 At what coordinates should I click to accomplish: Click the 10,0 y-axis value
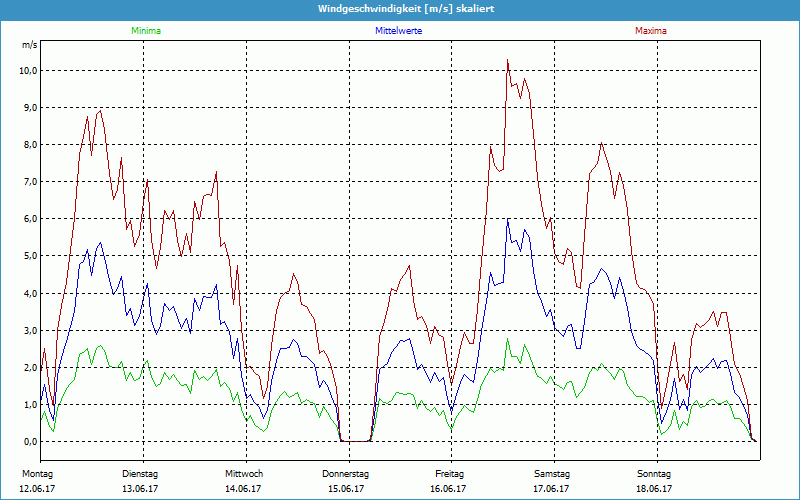coord(26,71)
